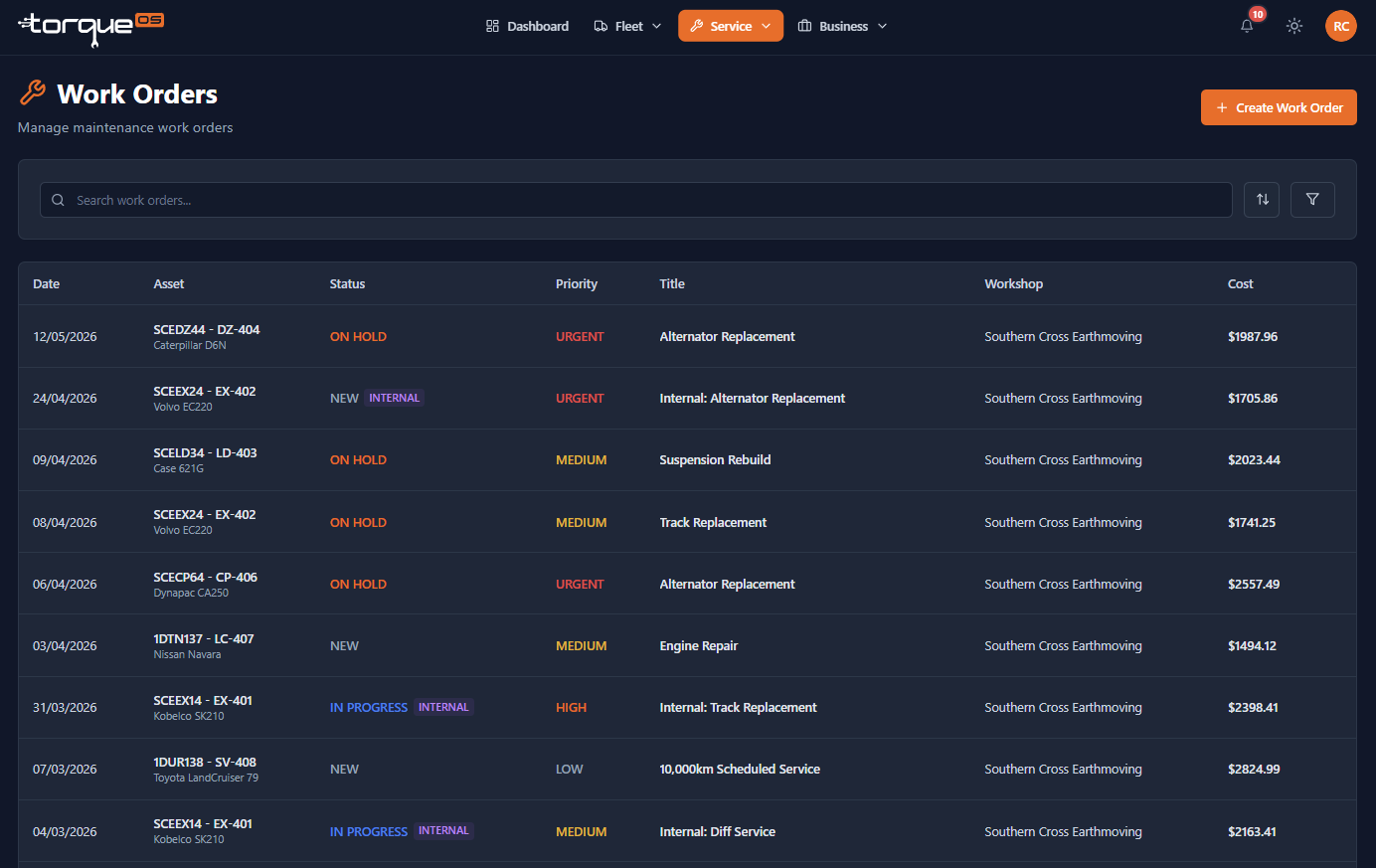Screen dimensions: 1376x868
Task: Open Suspension Rebuild work order
Action: click(715, 459)
